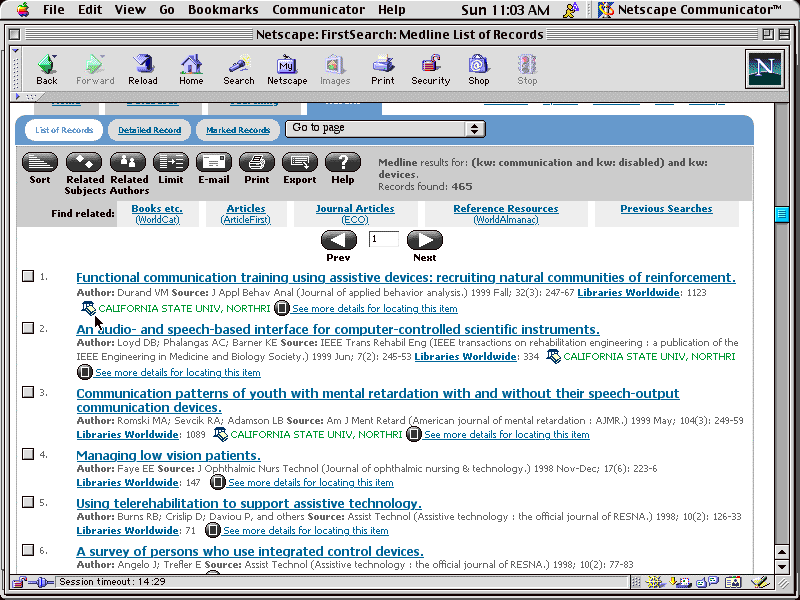
Task: Click the details icon for Managing low vision patients
Action: 217,482
